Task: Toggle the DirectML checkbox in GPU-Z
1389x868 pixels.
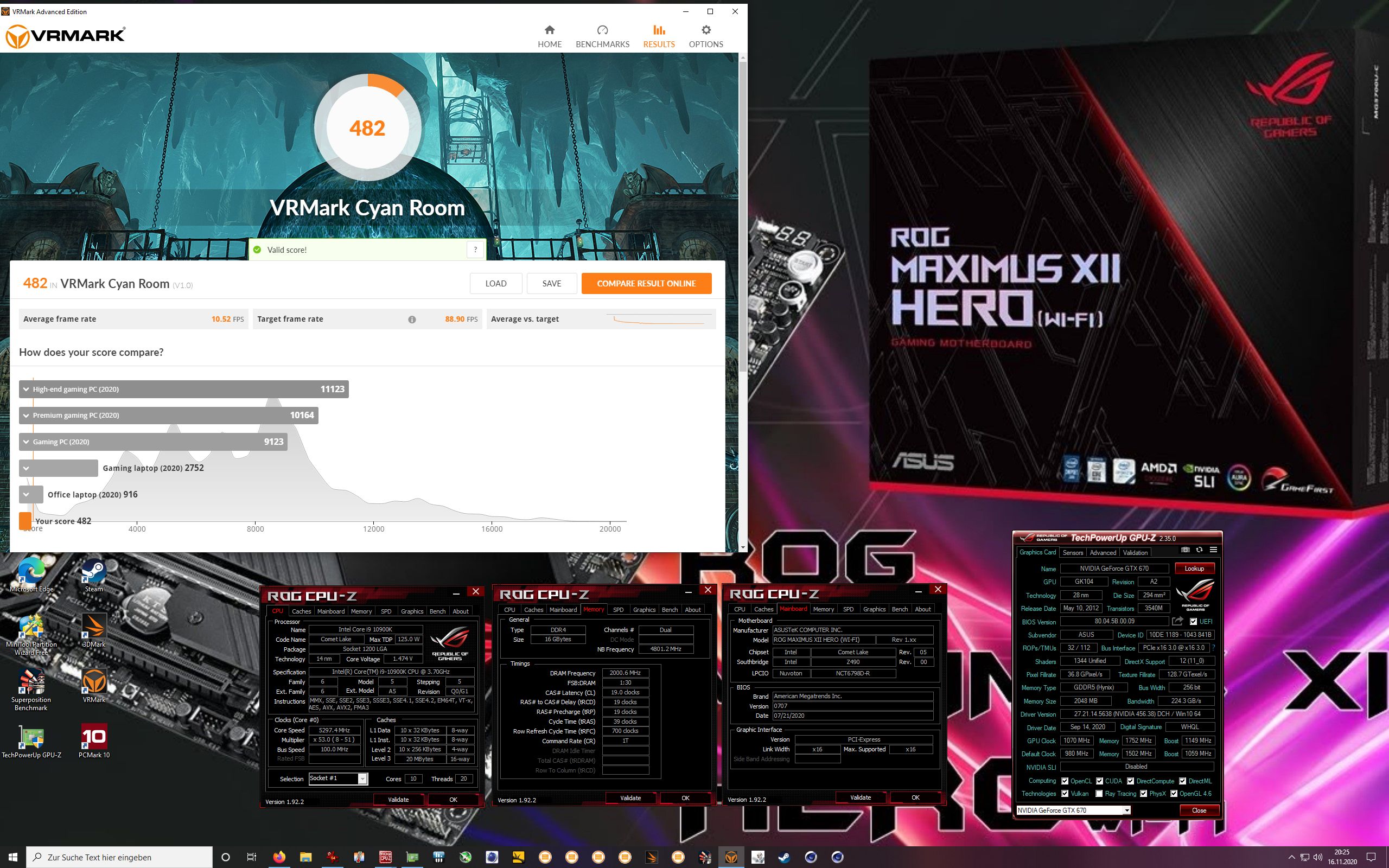Action: (x=1182, y=781)
